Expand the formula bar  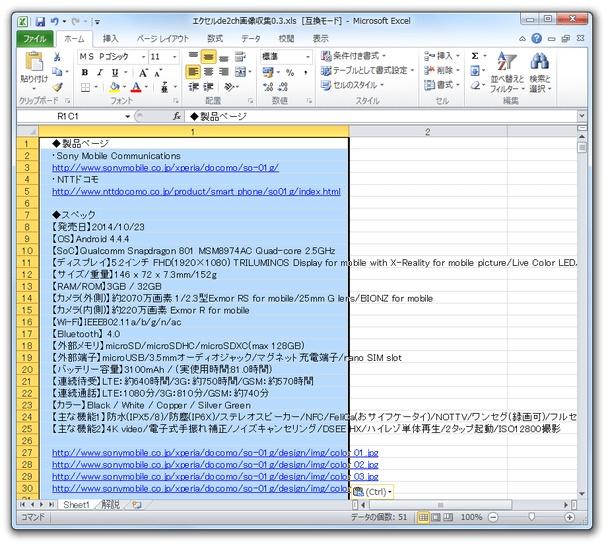[x=581, y=116]
